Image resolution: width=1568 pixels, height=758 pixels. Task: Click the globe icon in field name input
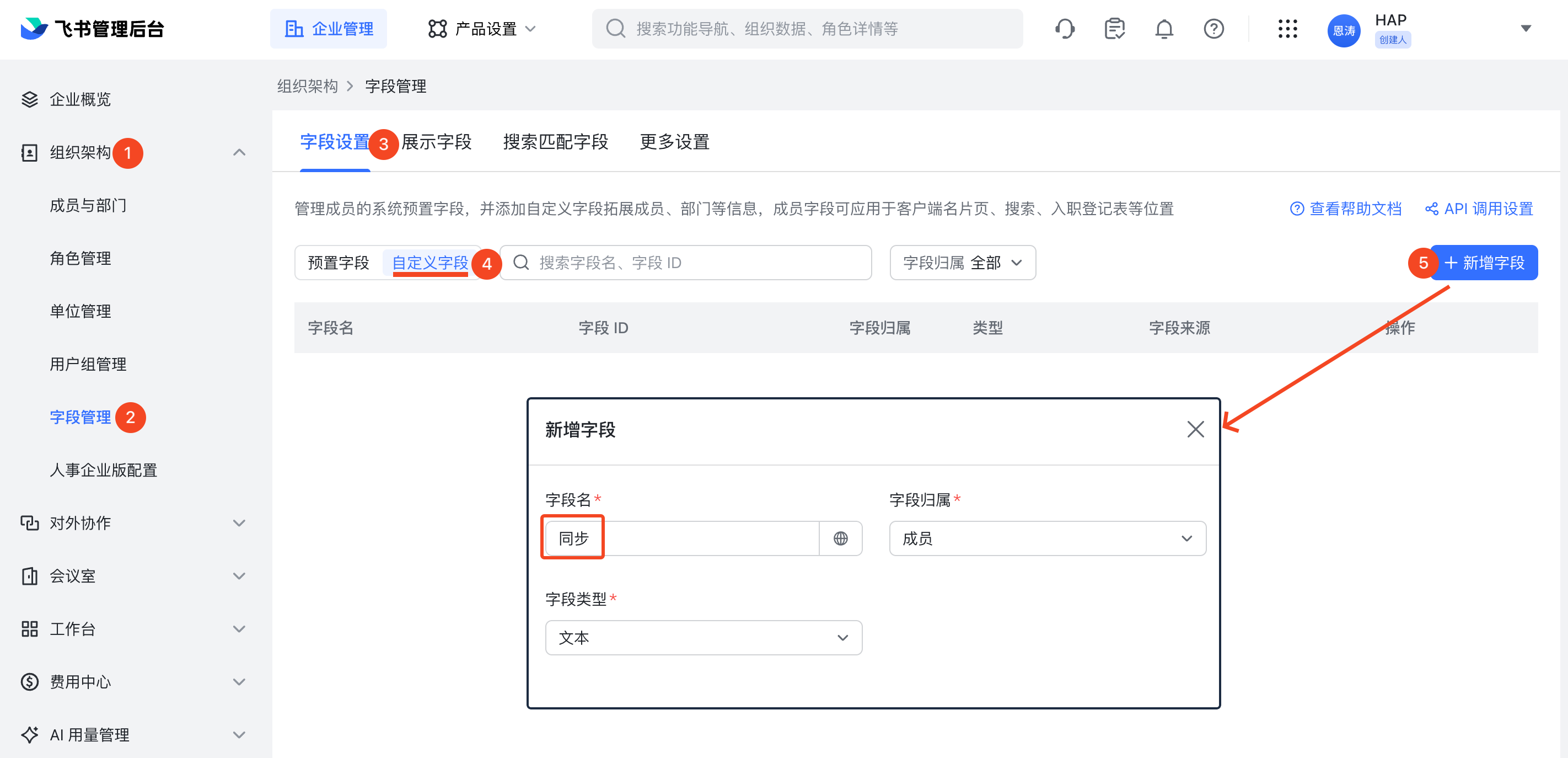coord(840,538)
